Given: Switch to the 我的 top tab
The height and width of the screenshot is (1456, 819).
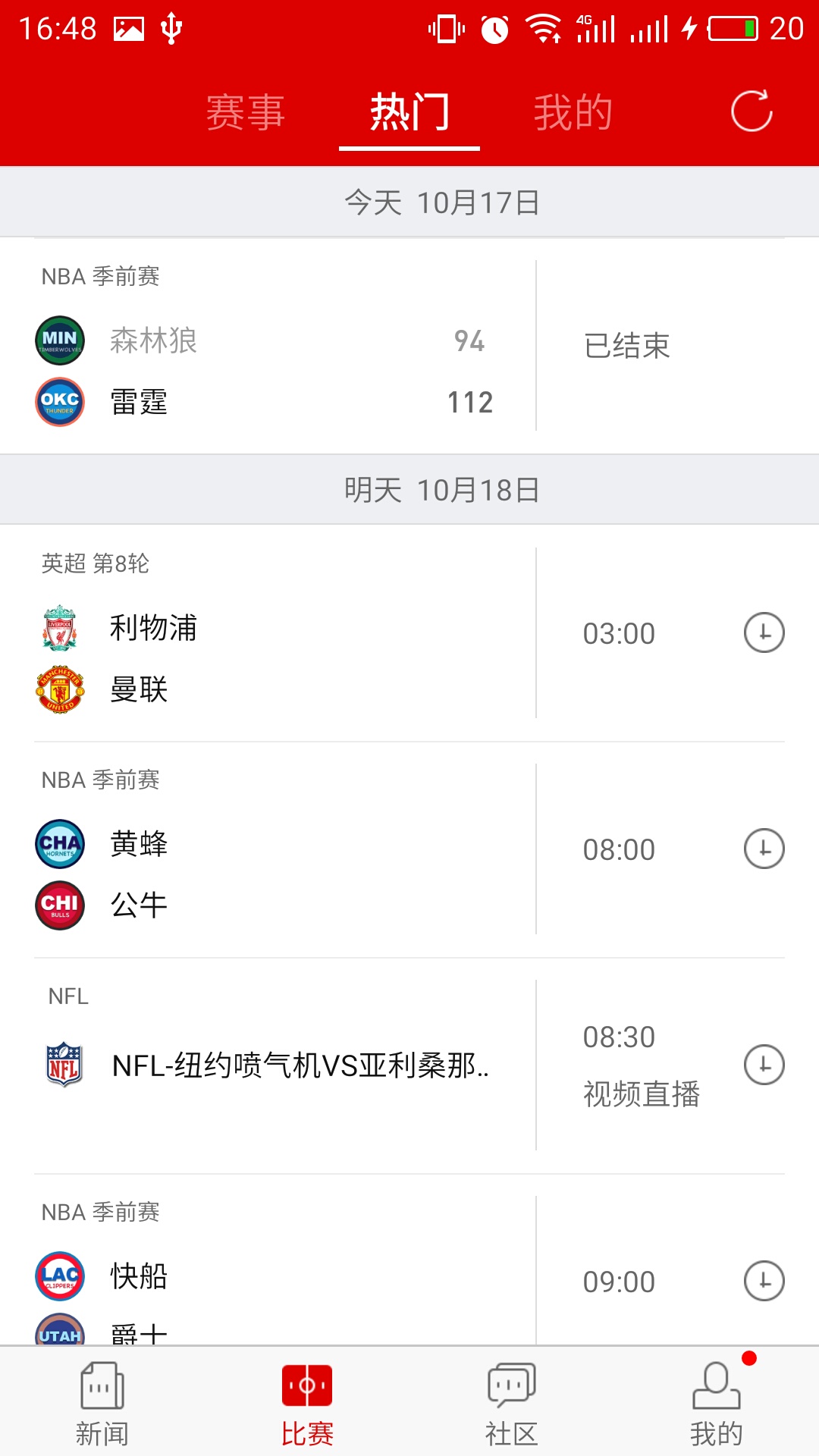Looking at the screenshot, I should 573,112.
